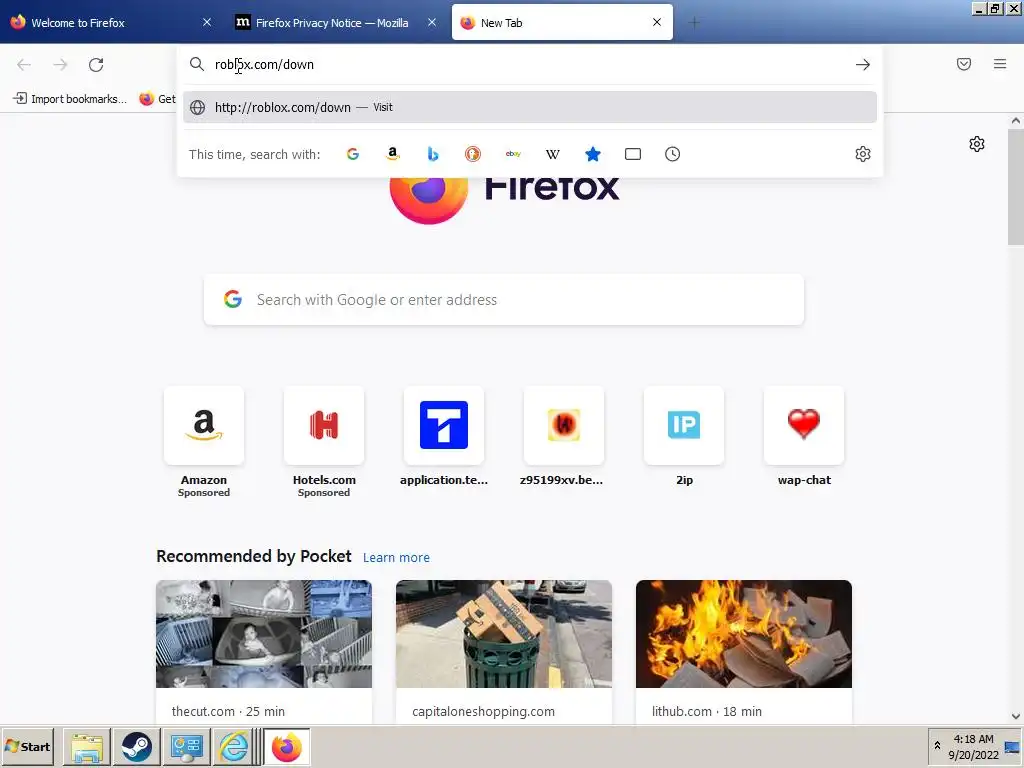
Task: Click Import bookmarks toolbar button
Action: pyautogui.click(x=70, y=99)
